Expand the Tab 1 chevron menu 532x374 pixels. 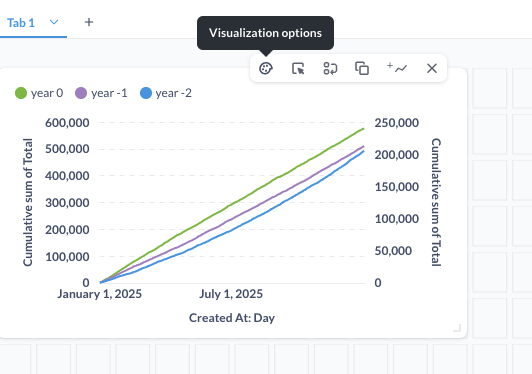pos(54,22)
